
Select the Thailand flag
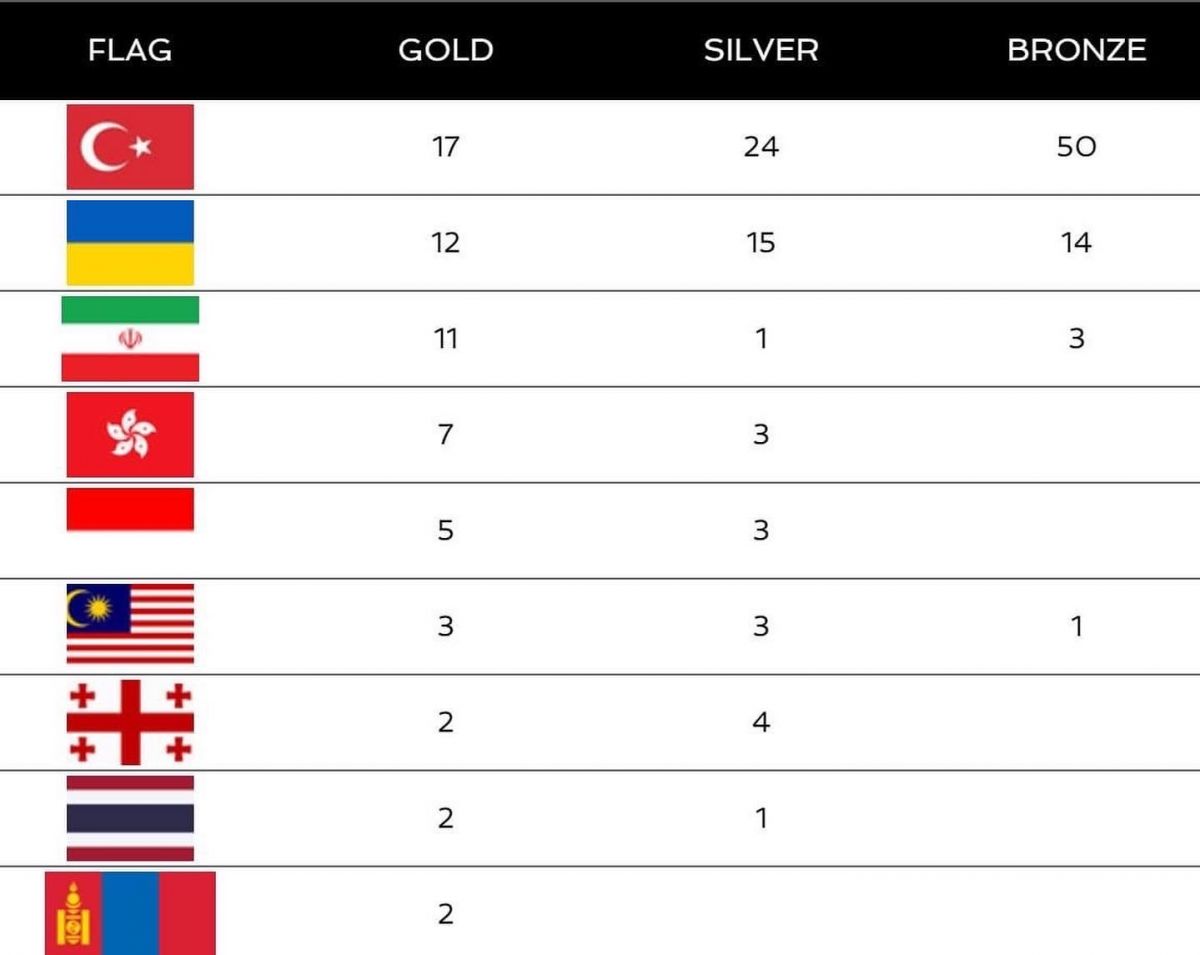[x=130, y=818]
